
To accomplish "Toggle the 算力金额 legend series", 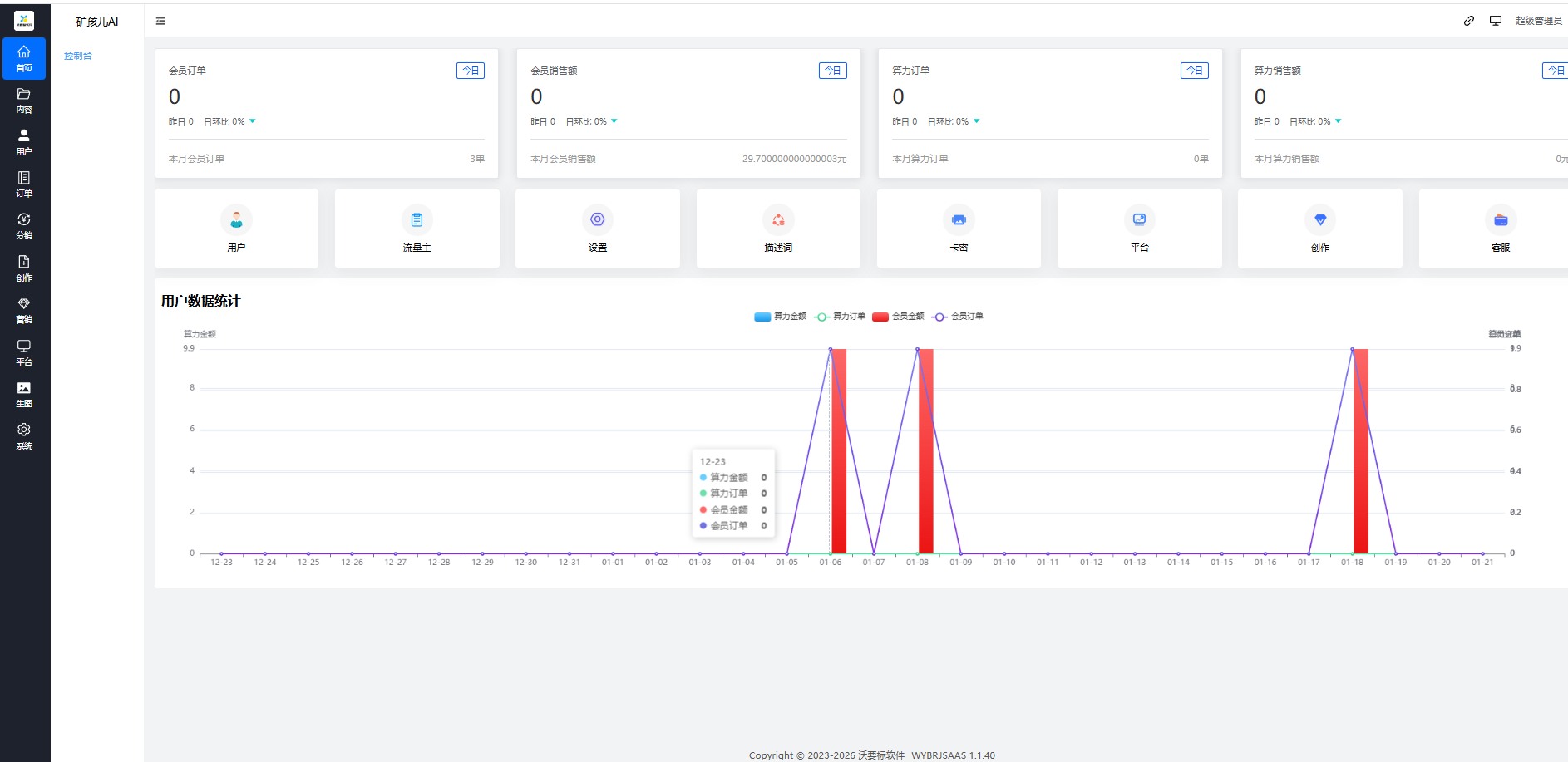I will point(780,317).
